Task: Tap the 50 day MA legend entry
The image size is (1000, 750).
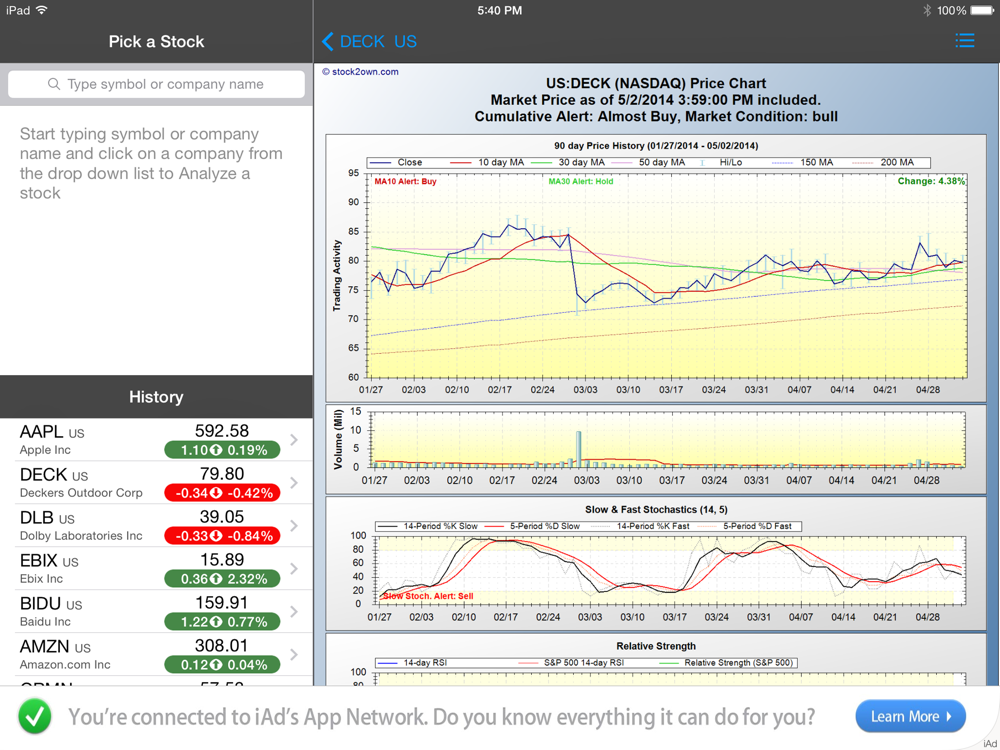Action: tap(648, 163)
